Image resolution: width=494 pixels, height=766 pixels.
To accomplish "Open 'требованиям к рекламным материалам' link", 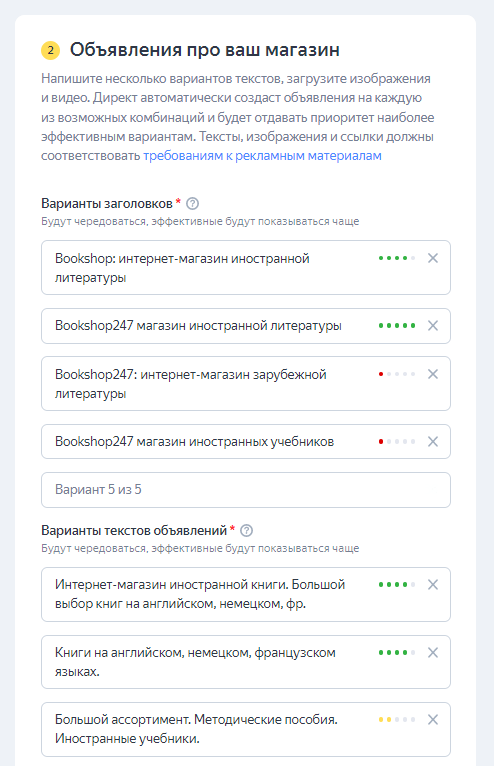I will point(262,156).
